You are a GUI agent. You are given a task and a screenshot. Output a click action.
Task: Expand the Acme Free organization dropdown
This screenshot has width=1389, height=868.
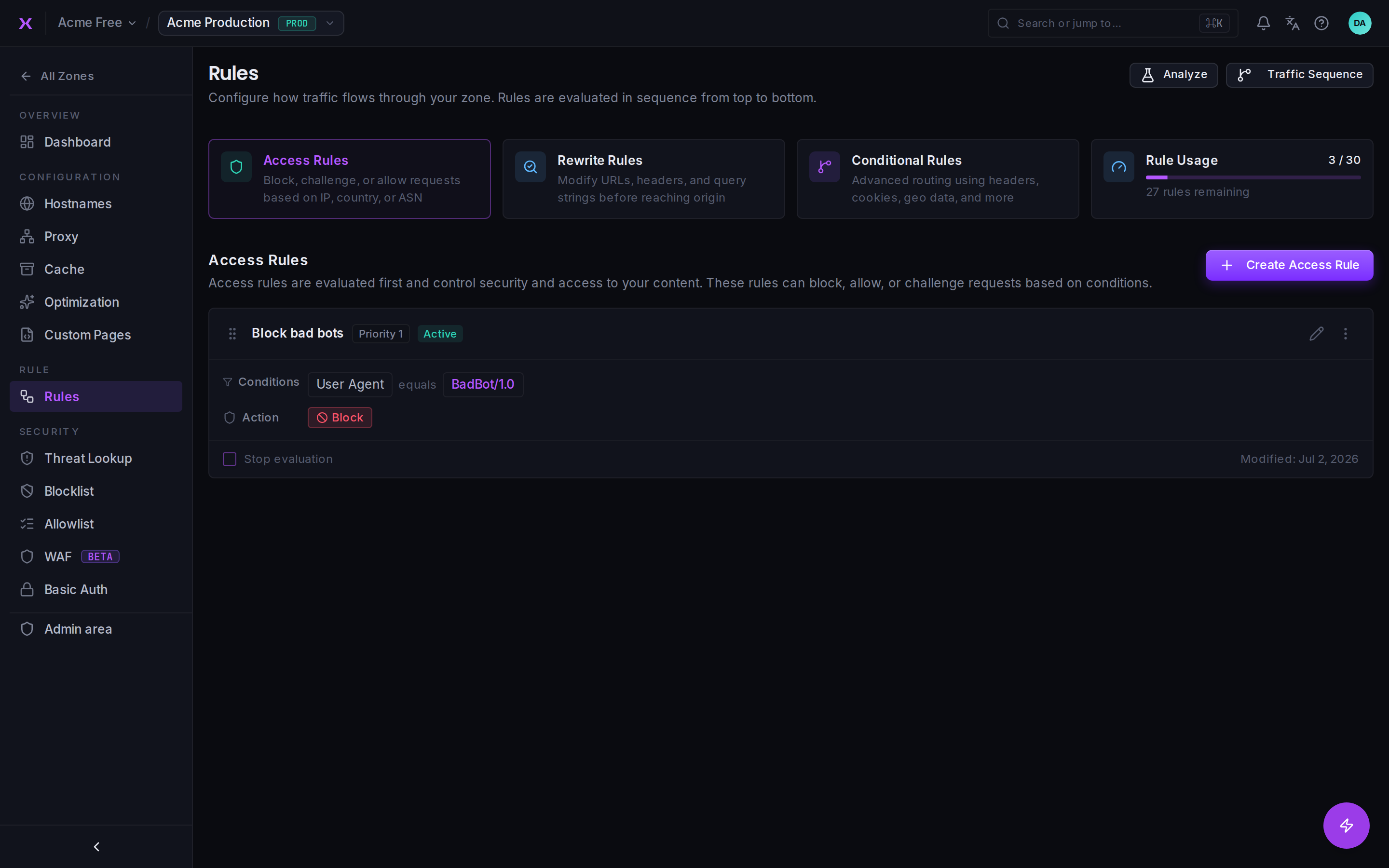[97, 23]
